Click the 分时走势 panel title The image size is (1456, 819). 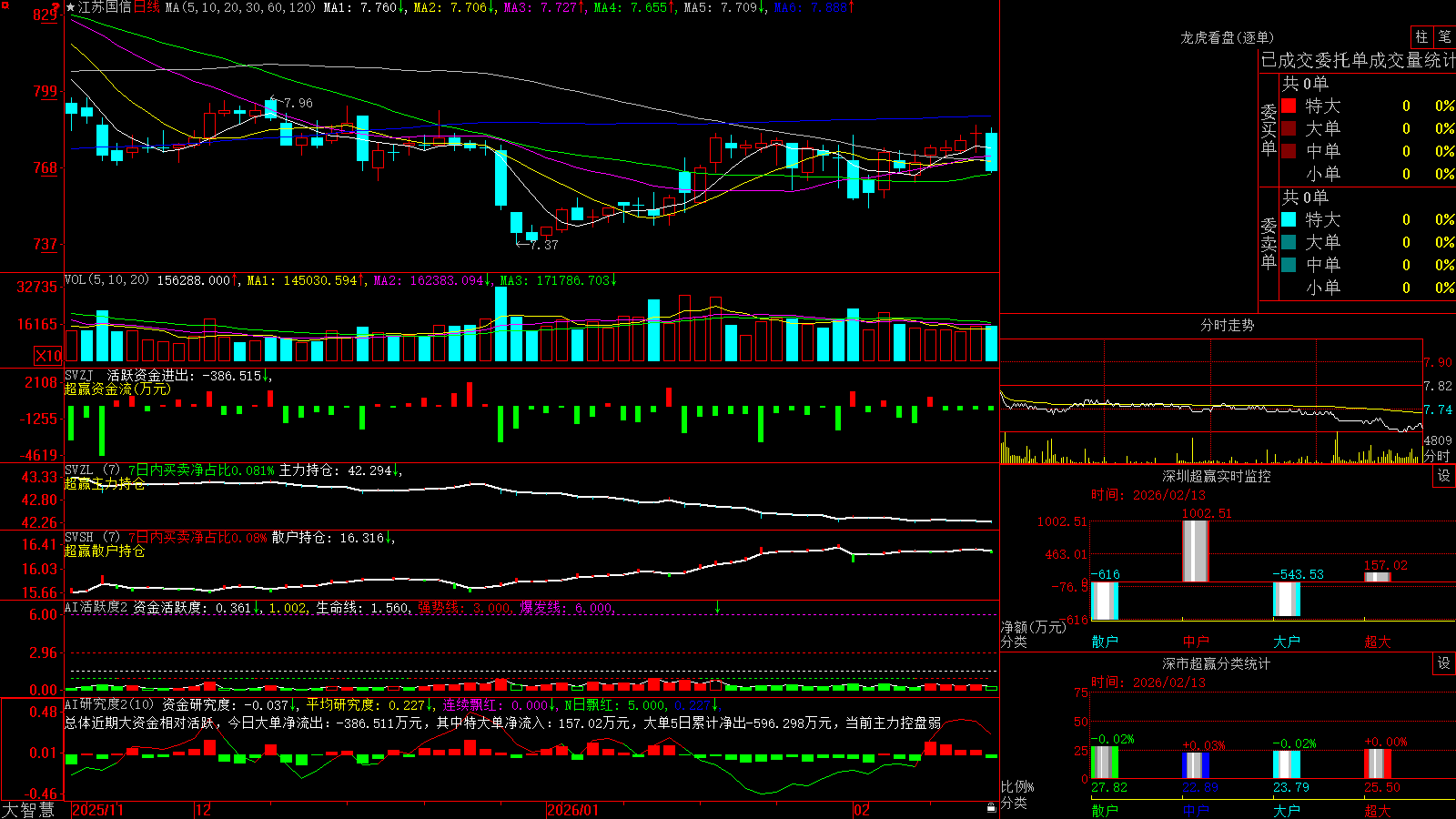coord(1227,325)
